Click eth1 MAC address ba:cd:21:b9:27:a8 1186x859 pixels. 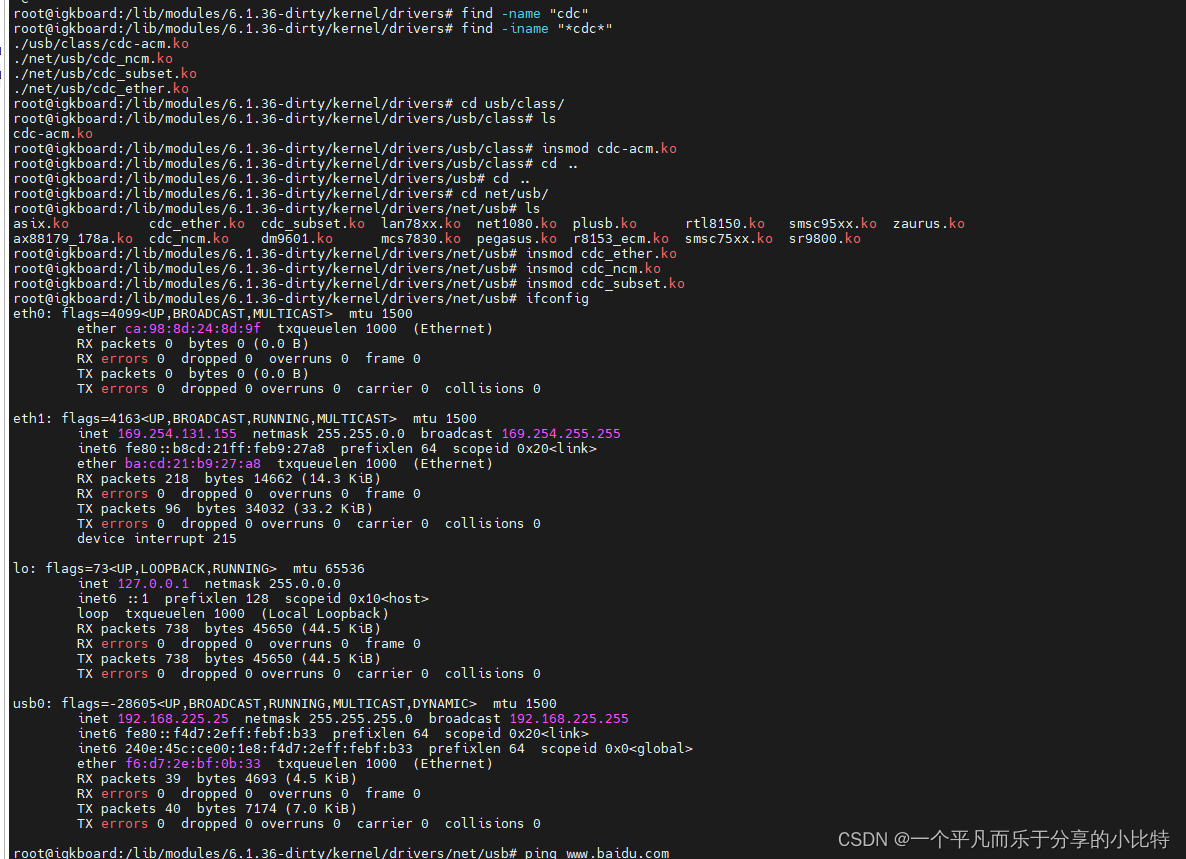pos(193,464)
